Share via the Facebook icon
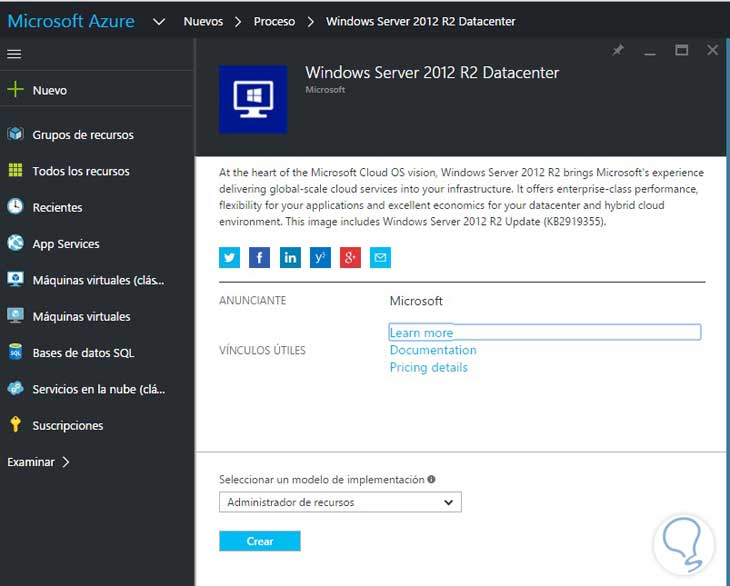Viewport: 730px width, 586px height. 260,258
